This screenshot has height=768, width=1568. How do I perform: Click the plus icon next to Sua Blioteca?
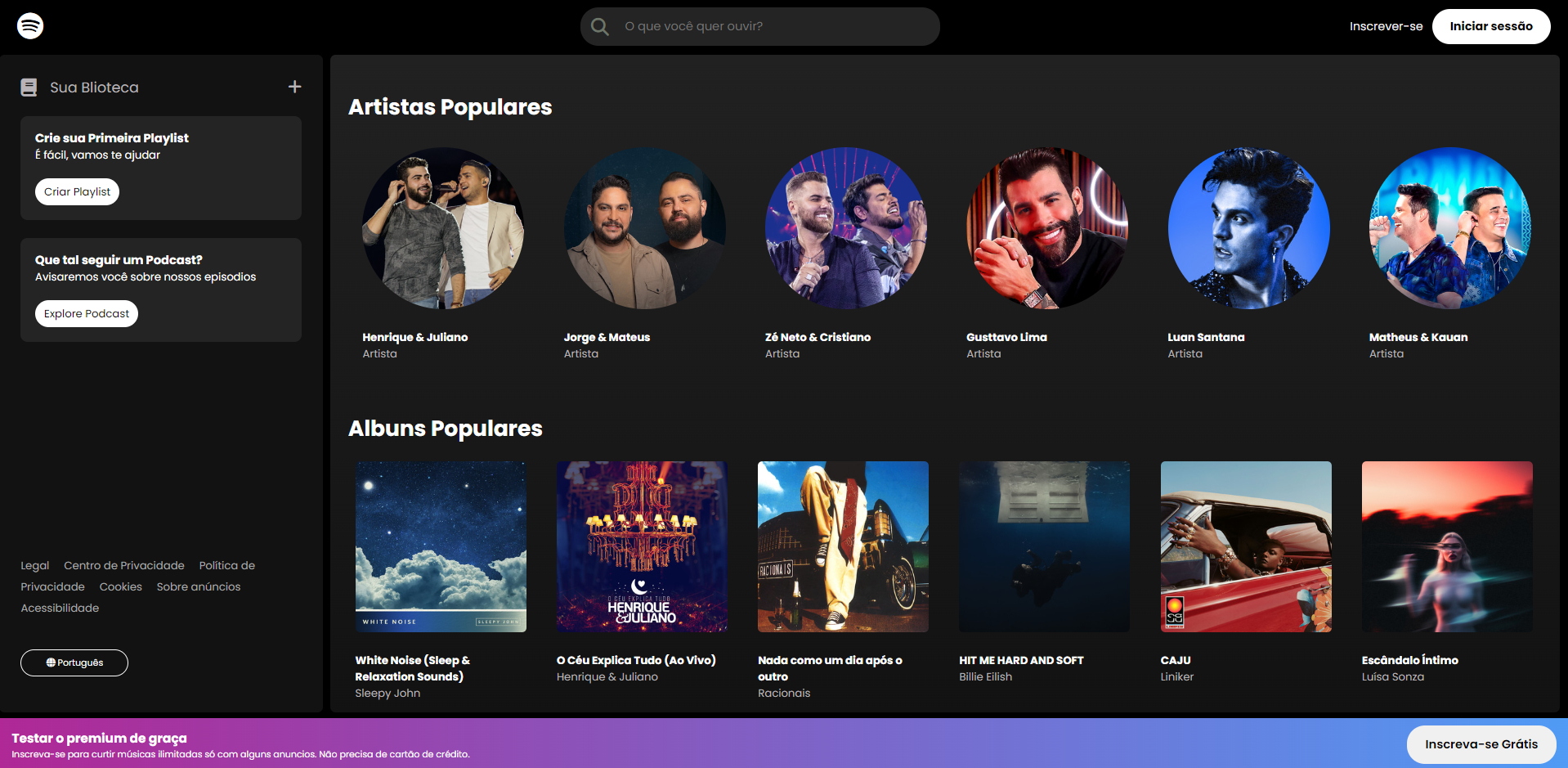pyautogui.click(x=295, y=86)
